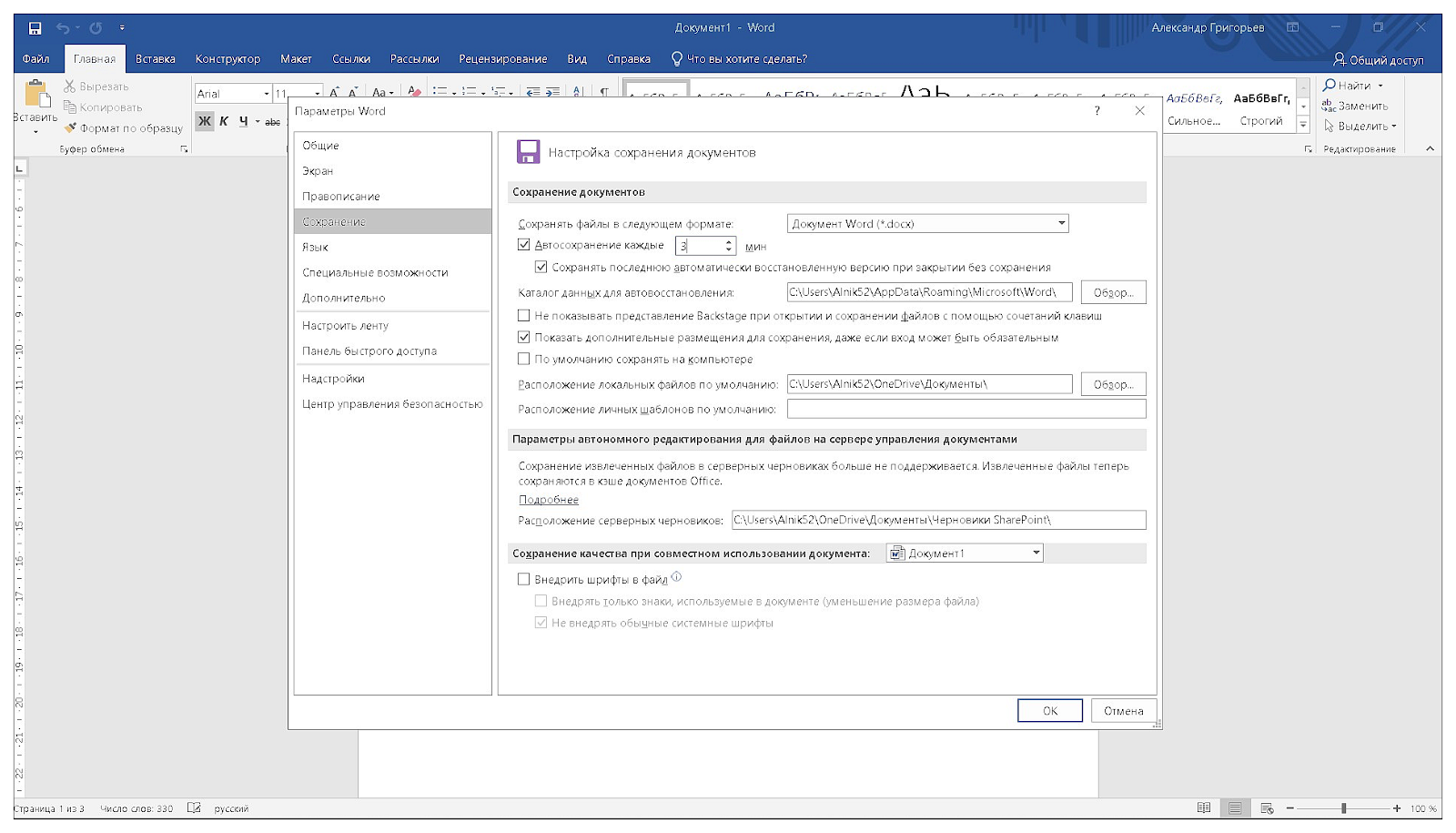Click the Italic (К) formatting icon

224,121
